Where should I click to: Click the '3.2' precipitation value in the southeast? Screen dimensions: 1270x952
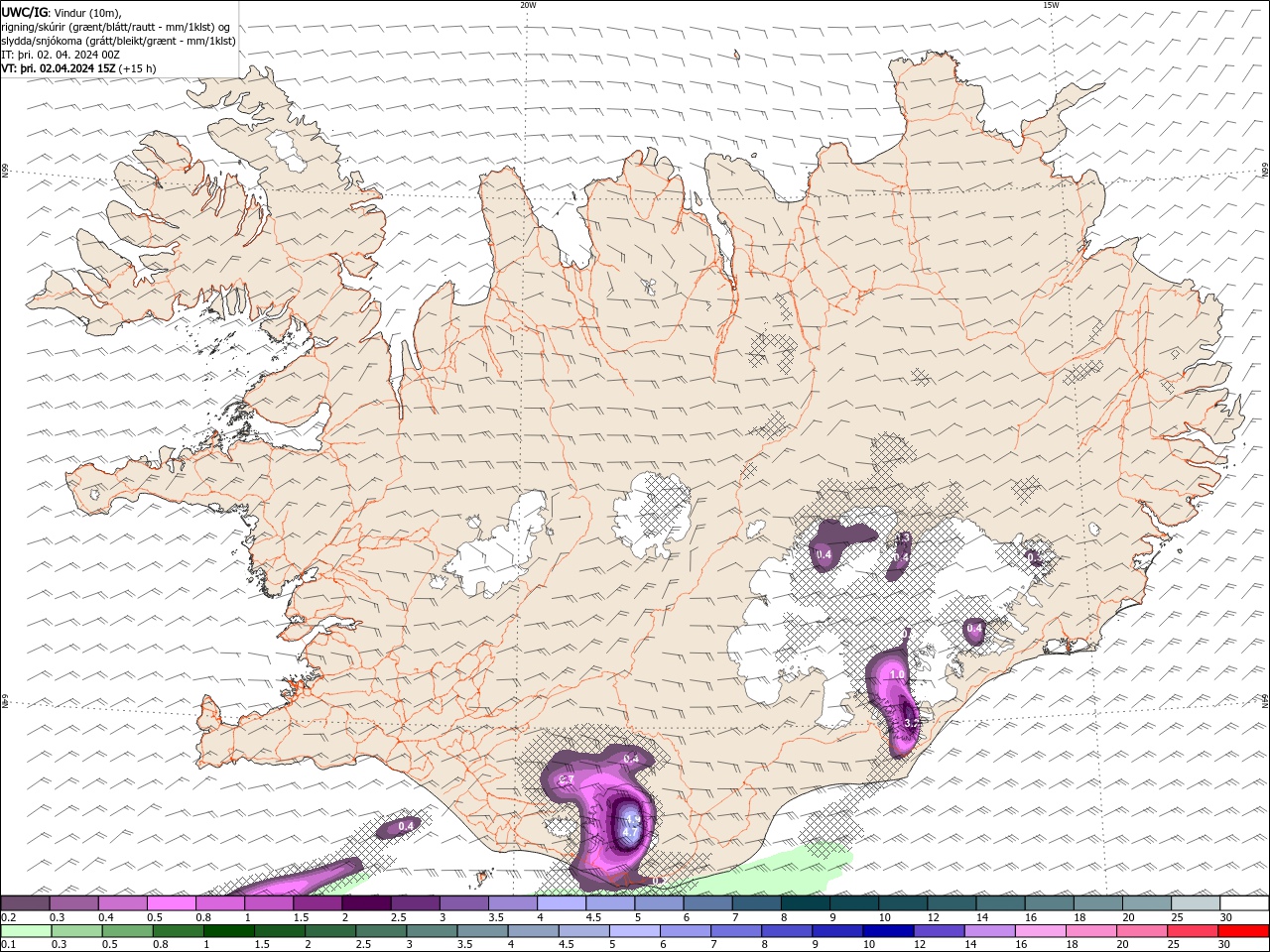coord(912,724)
